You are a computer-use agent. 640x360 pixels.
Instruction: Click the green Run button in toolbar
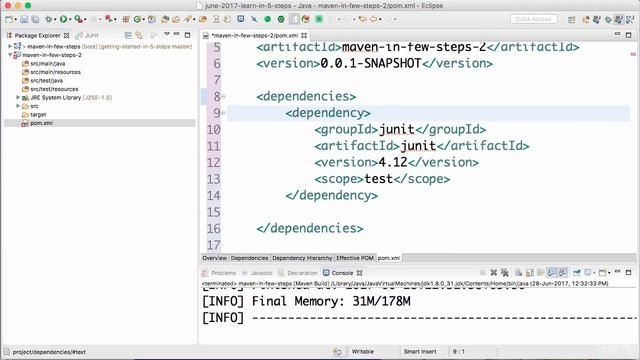click(63, 19)
